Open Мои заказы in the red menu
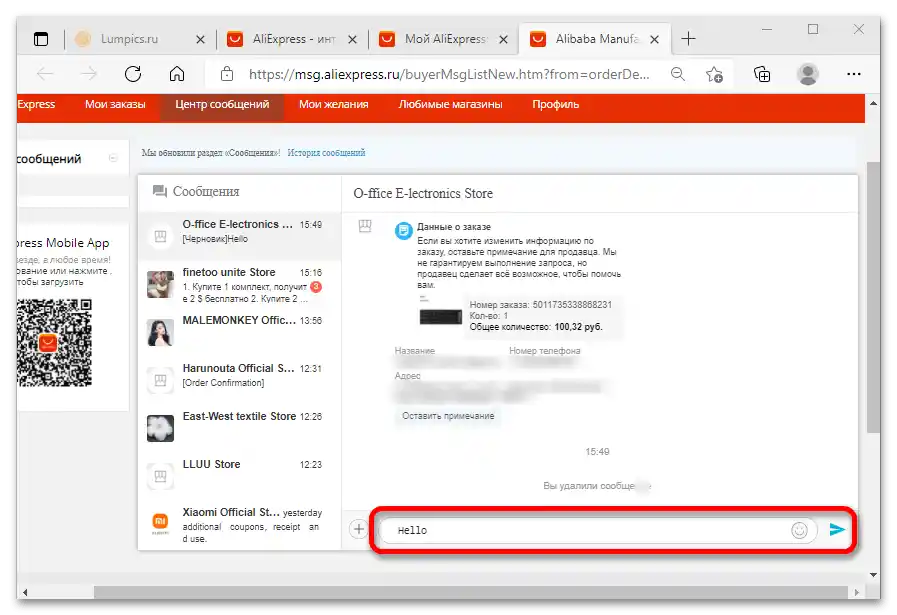 [115, 105]
